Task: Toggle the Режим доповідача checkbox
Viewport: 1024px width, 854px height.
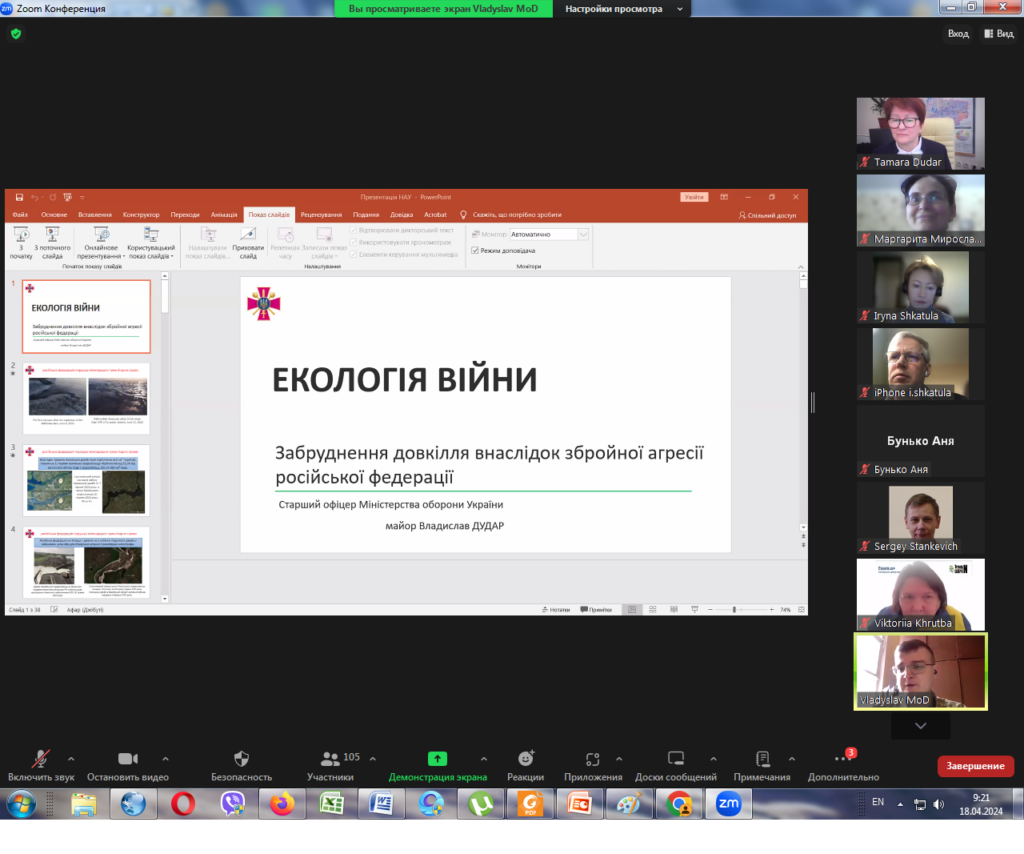Action: [475, 250]
